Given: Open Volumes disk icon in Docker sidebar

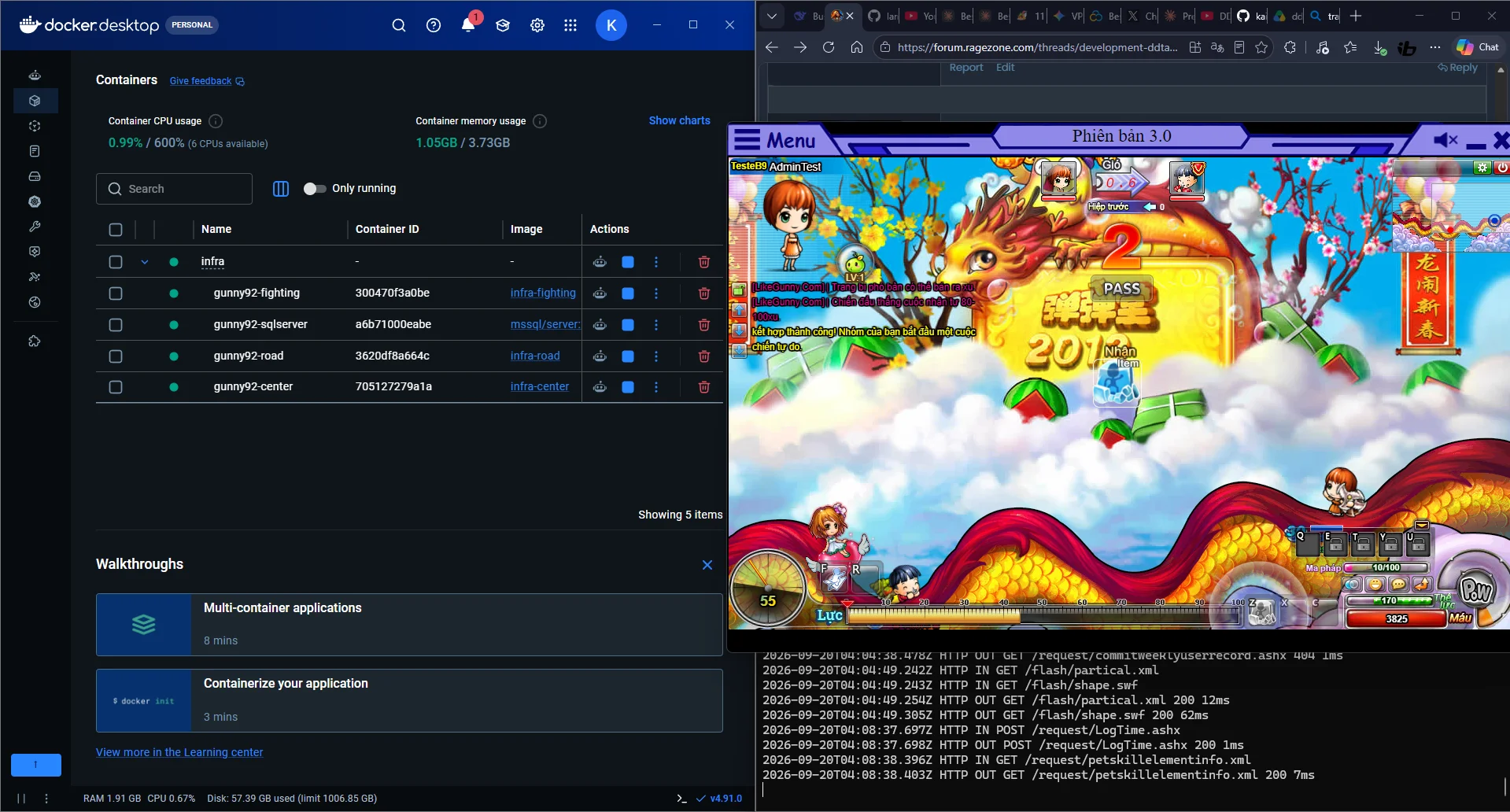Looking at the screenshot, I should 35,176.
